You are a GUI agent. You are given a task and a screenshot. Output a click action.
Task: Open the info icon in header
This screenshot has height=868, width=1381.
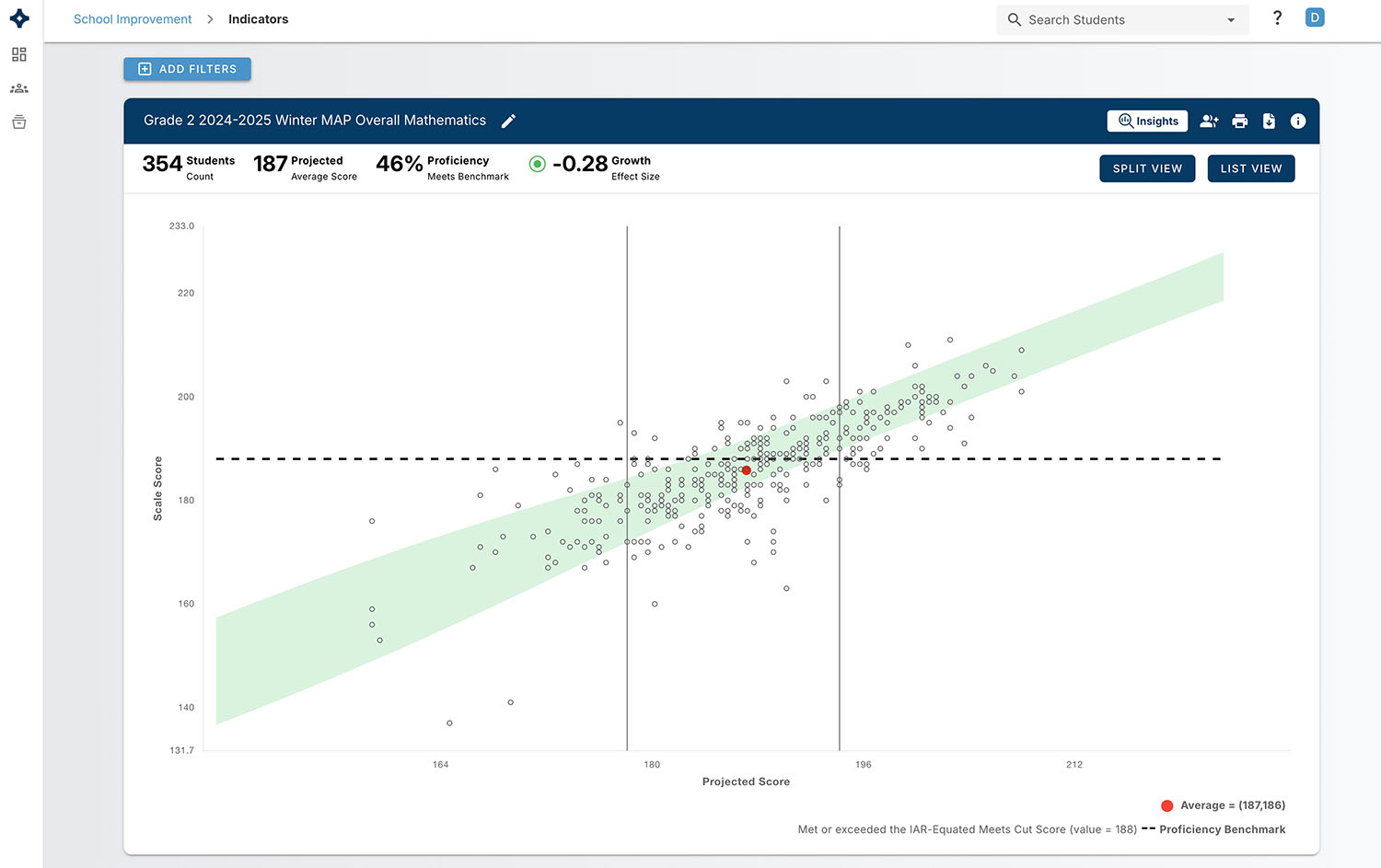[1298, 121]
